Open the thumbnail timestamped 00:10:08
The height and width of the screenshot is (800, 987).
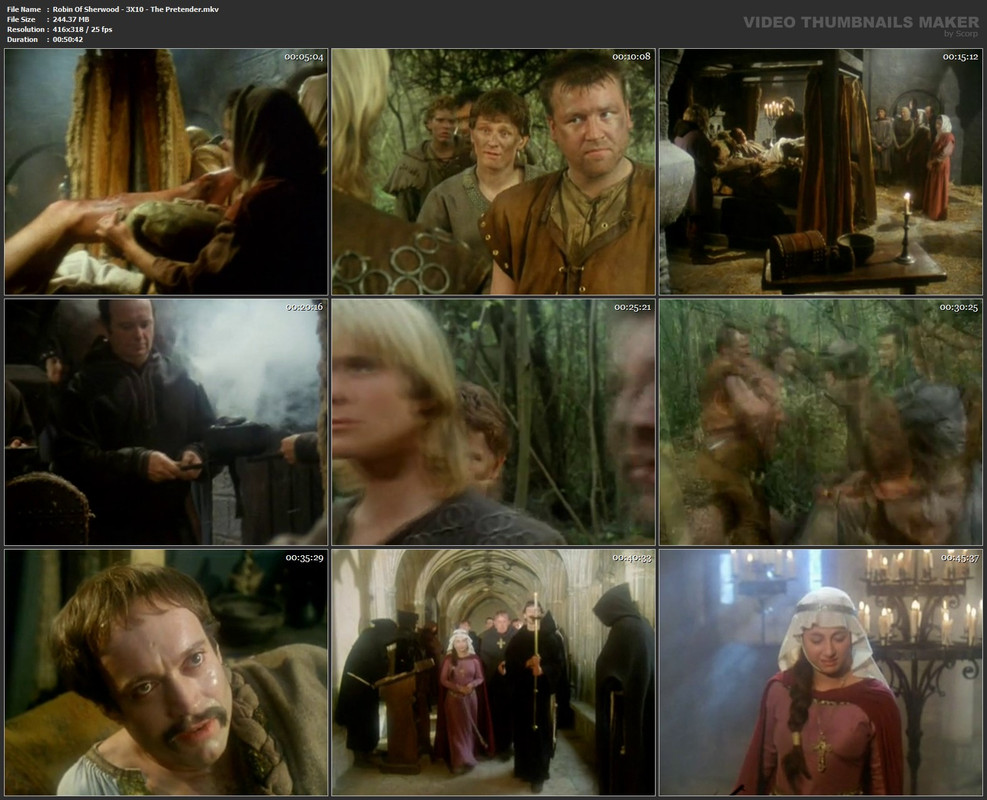[x=494, y=172]
